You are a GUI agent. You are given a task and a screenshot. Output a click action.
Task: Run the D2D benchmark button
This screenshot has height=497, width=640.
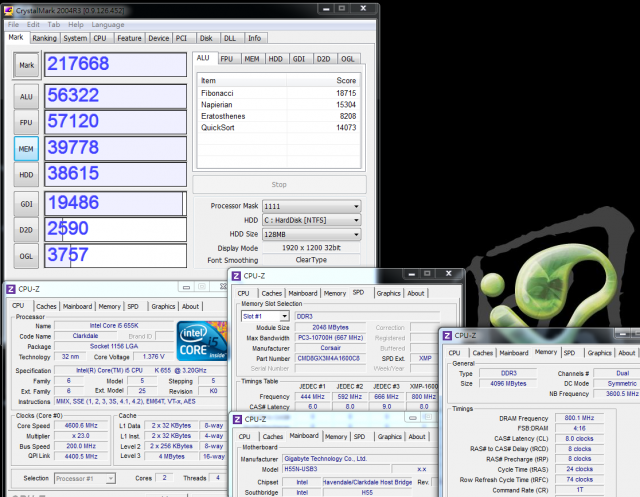point(26,230)
